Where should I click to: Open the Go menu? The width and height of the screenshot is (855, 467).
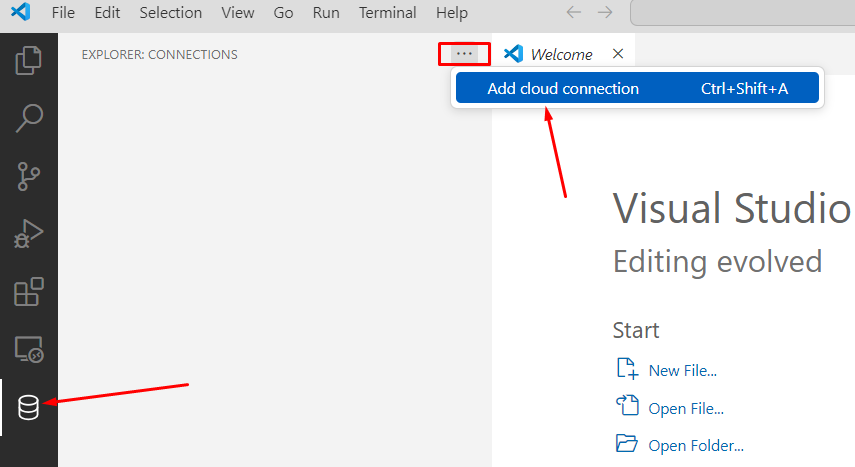284,12
